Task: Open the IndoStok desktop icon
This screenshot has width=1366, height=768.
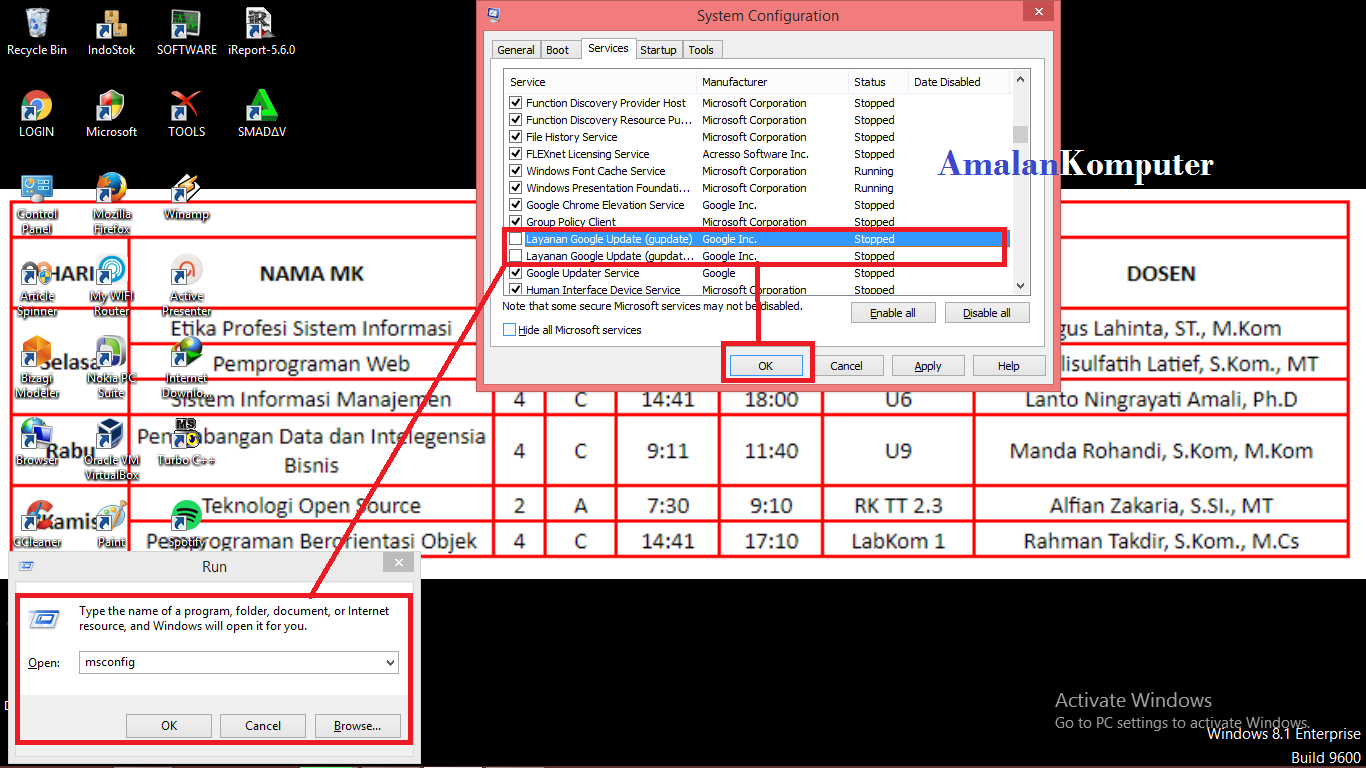Action: [112, 31]
